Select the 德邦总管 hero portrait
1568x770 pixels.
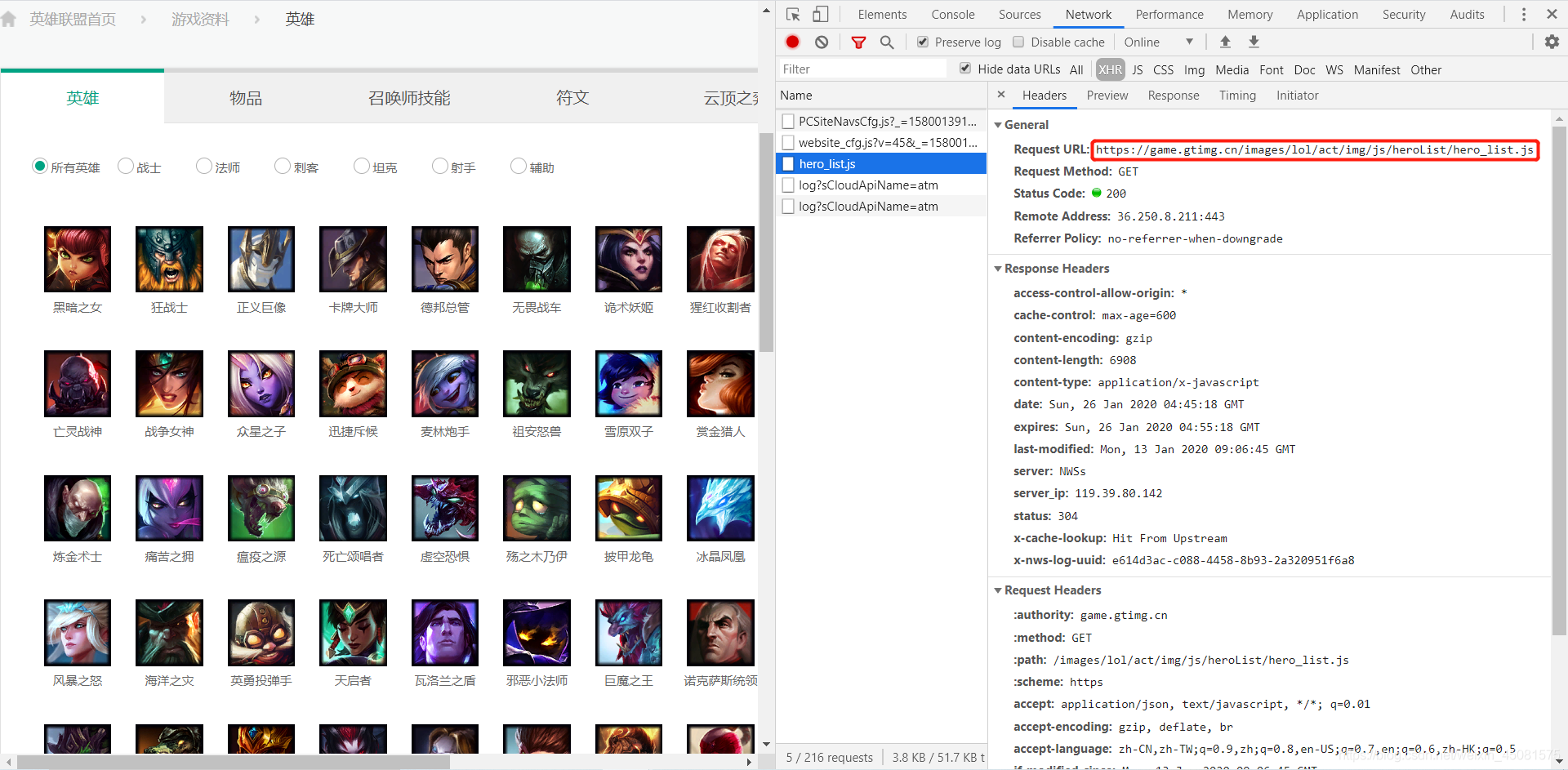[445, 259]
